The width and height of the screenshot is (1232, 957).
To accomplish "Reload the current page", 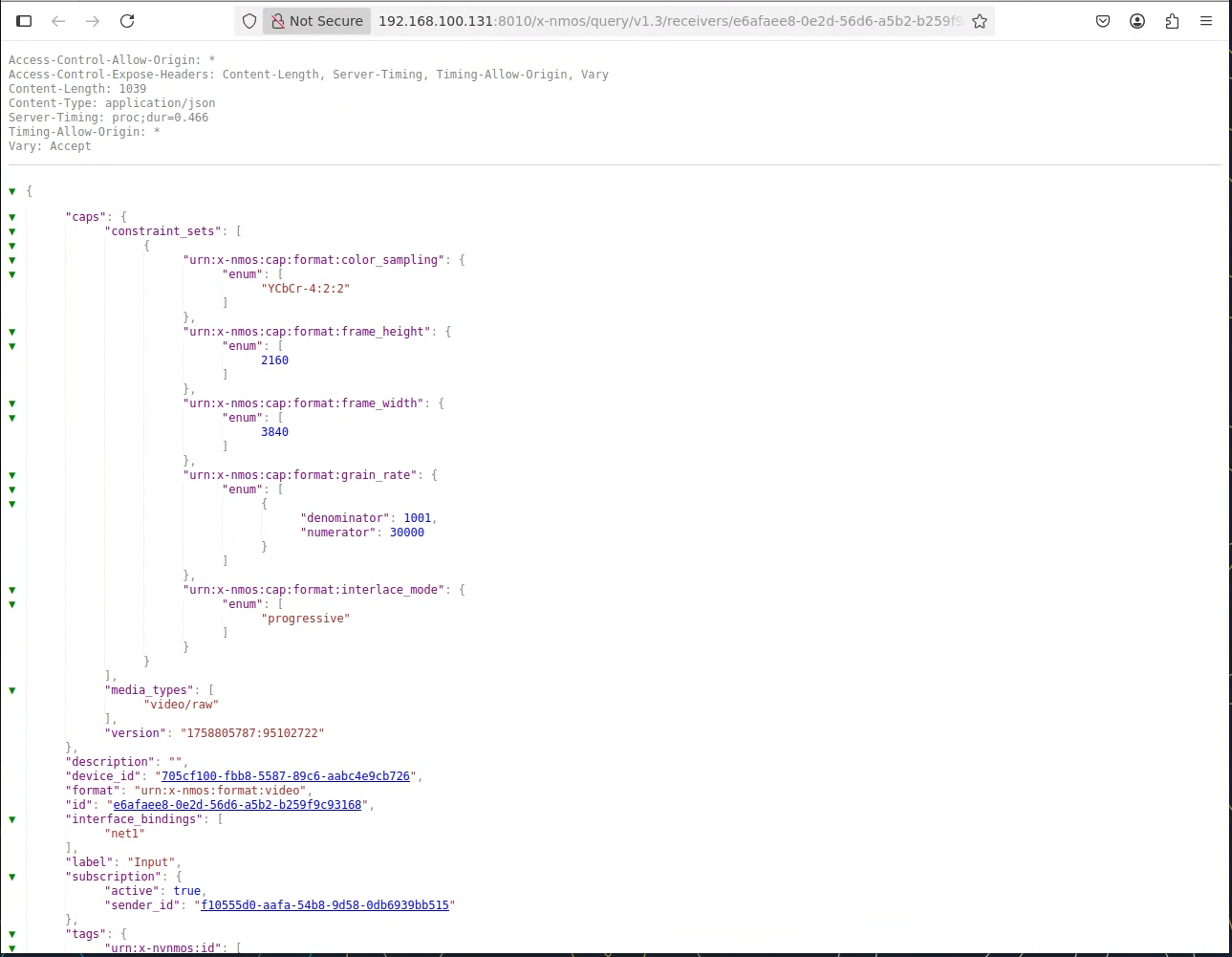I will pyautogui.click(x=127, y=21).
